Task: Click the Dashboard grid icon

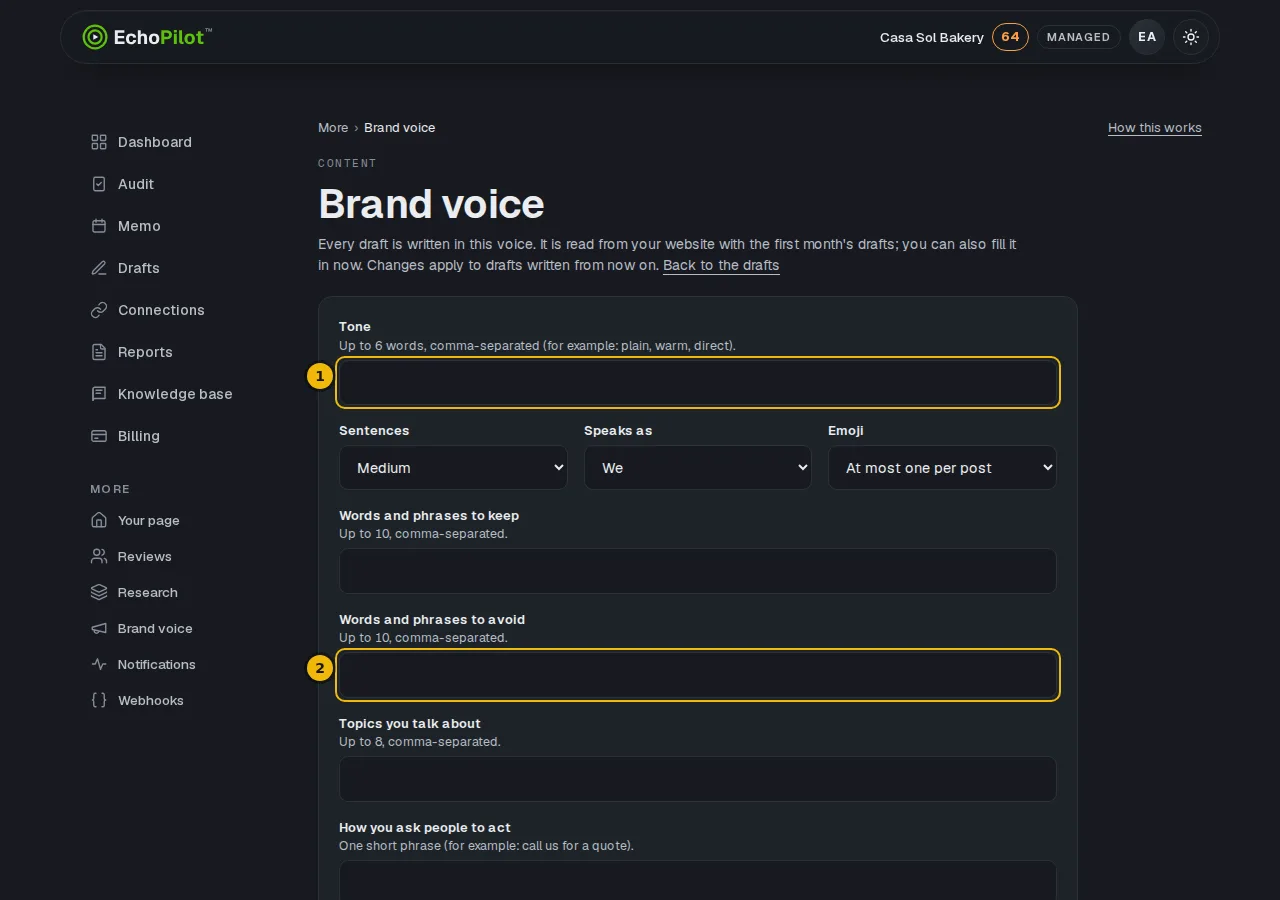Action: (x=99, y=142)
